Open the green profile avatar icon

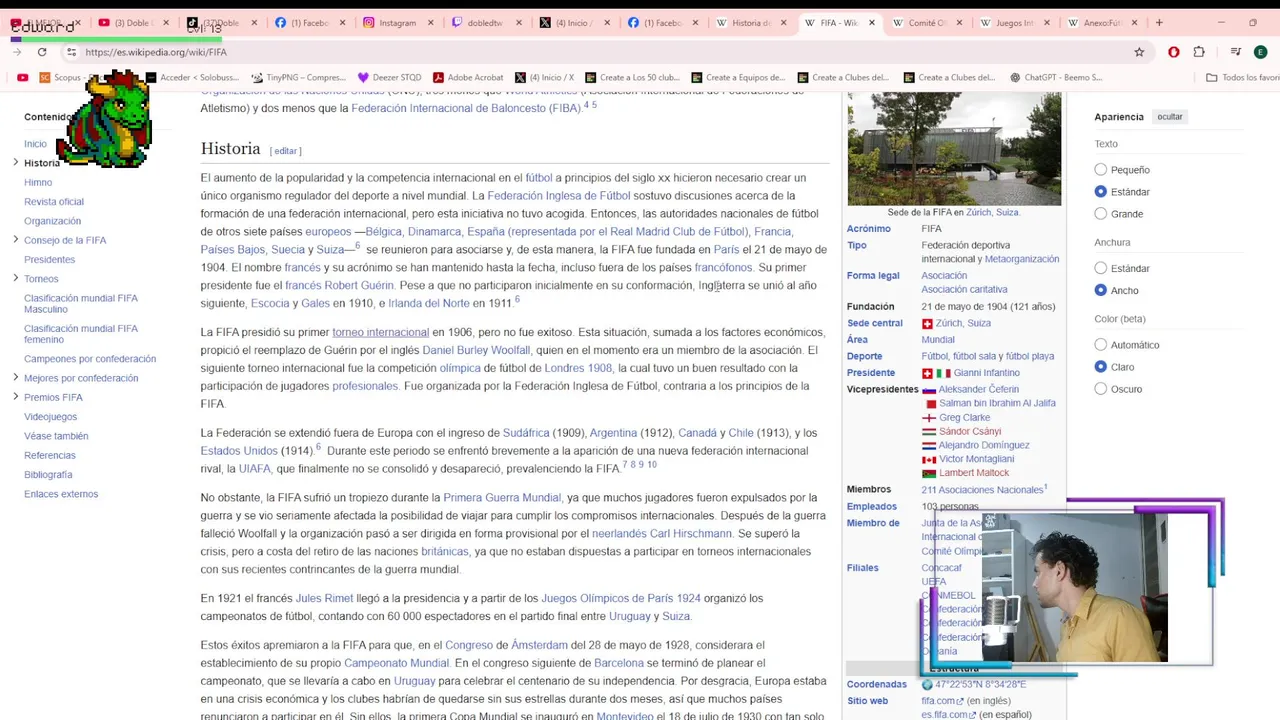pyautogui.click(x=1260, y=52)
